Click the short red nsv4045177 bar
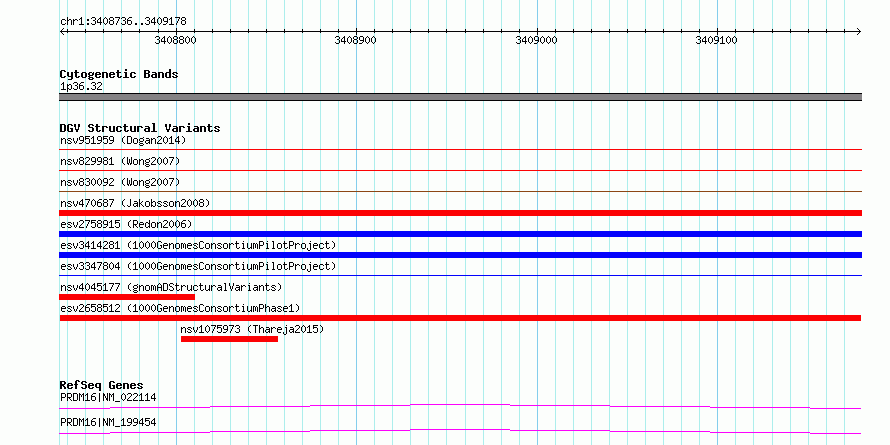The width and height of the screenshot is (890, 445). (127, 297)
